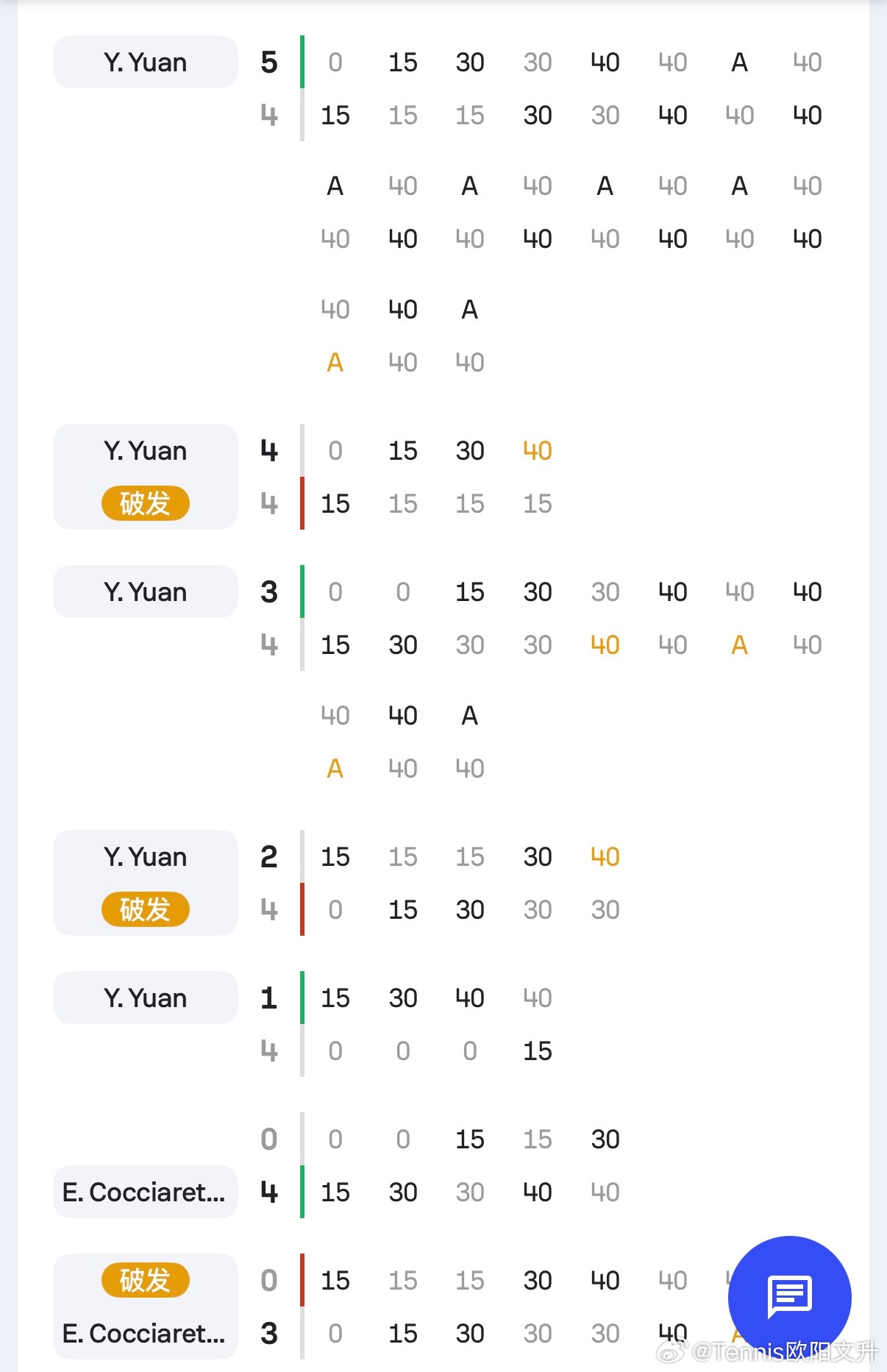887x1372 pixels.
Task: Tap the gray 0 score in the 0-4 game
Action: pos(269,1140)
